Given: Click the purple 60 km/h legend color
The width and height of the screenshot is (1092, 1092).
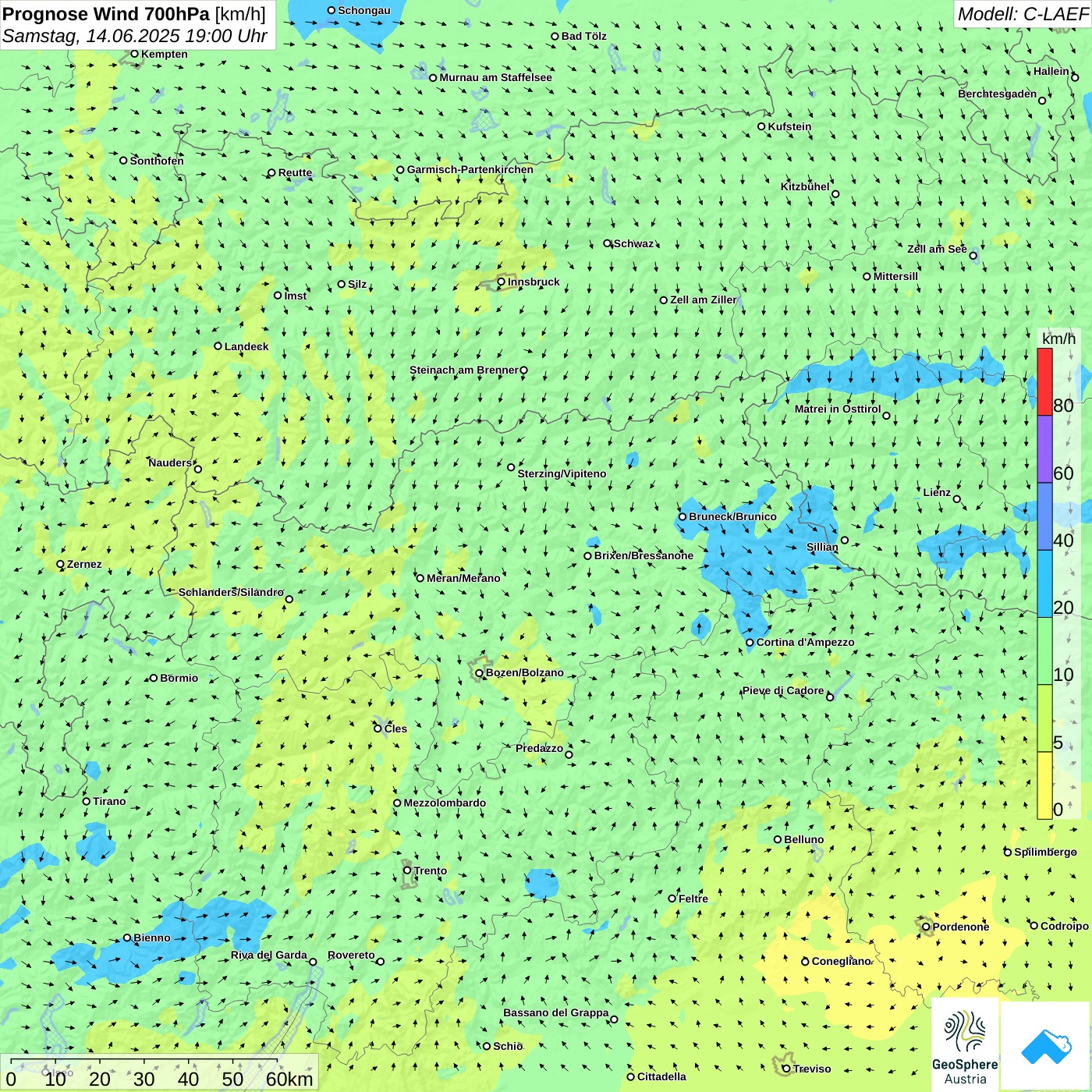Looking at the screenshot, I should pos(1044,449).
